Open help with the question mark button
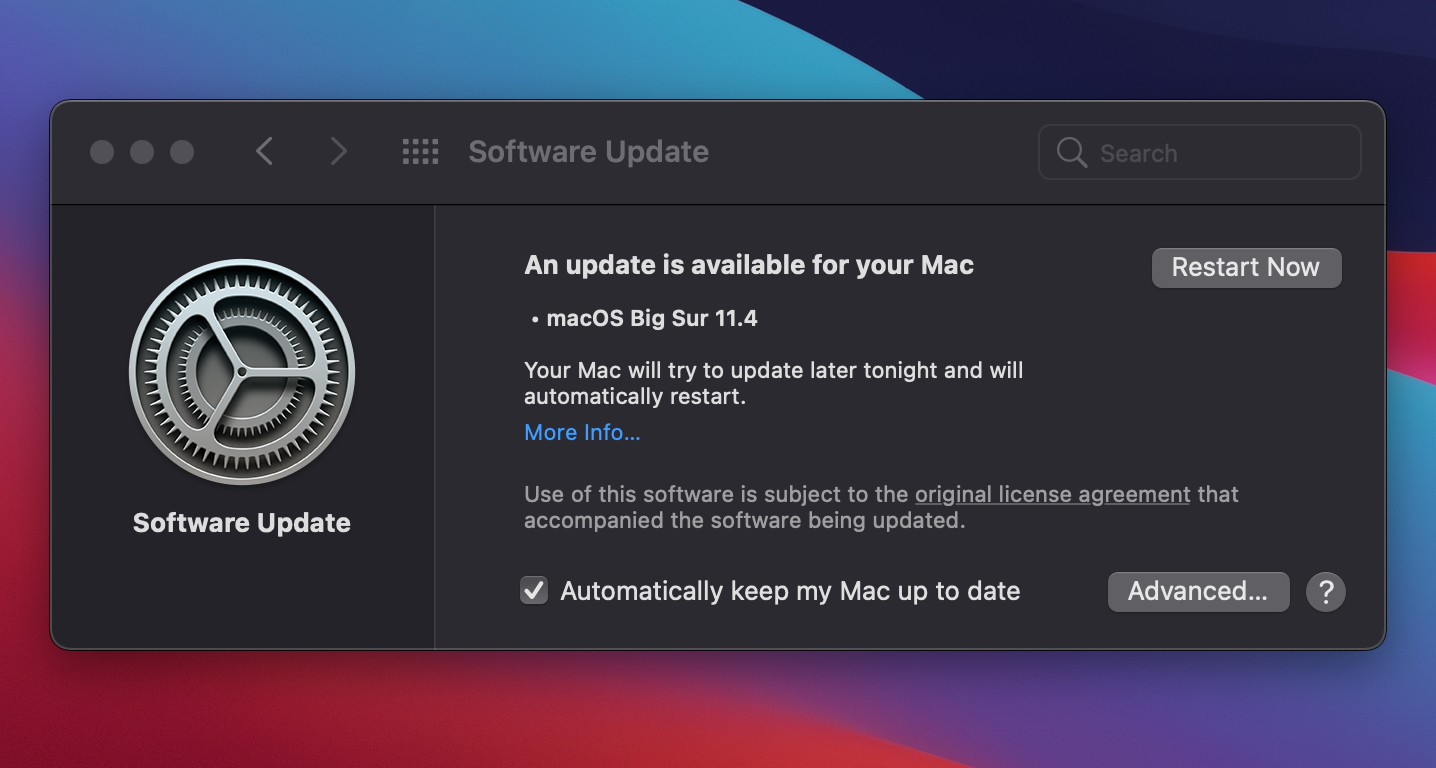Image resolution: width=1436 pixels, height=768 pixels. coord(1325,592)
